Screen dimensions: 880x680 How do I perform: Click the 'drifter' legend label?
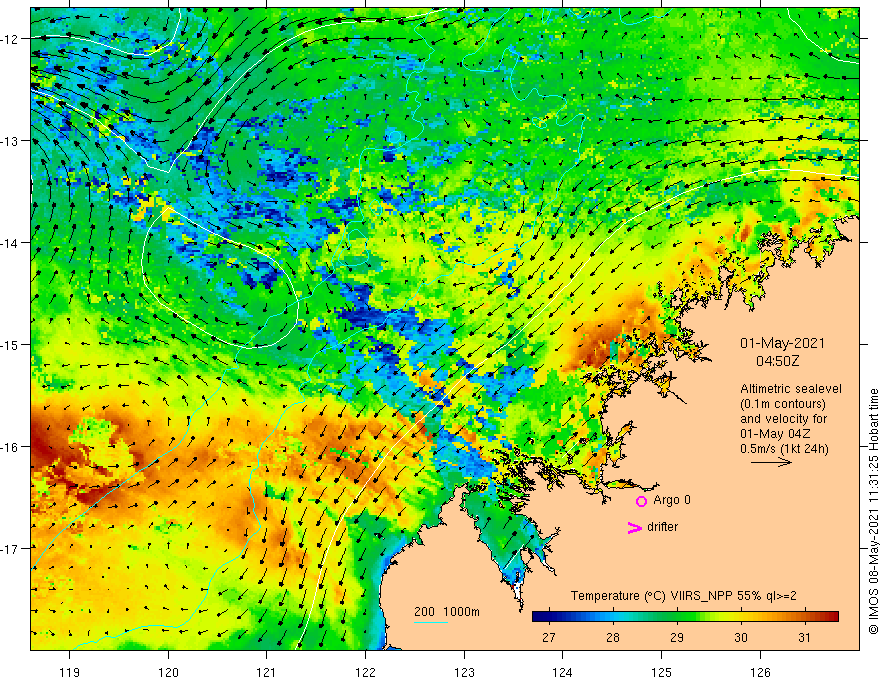662,527
